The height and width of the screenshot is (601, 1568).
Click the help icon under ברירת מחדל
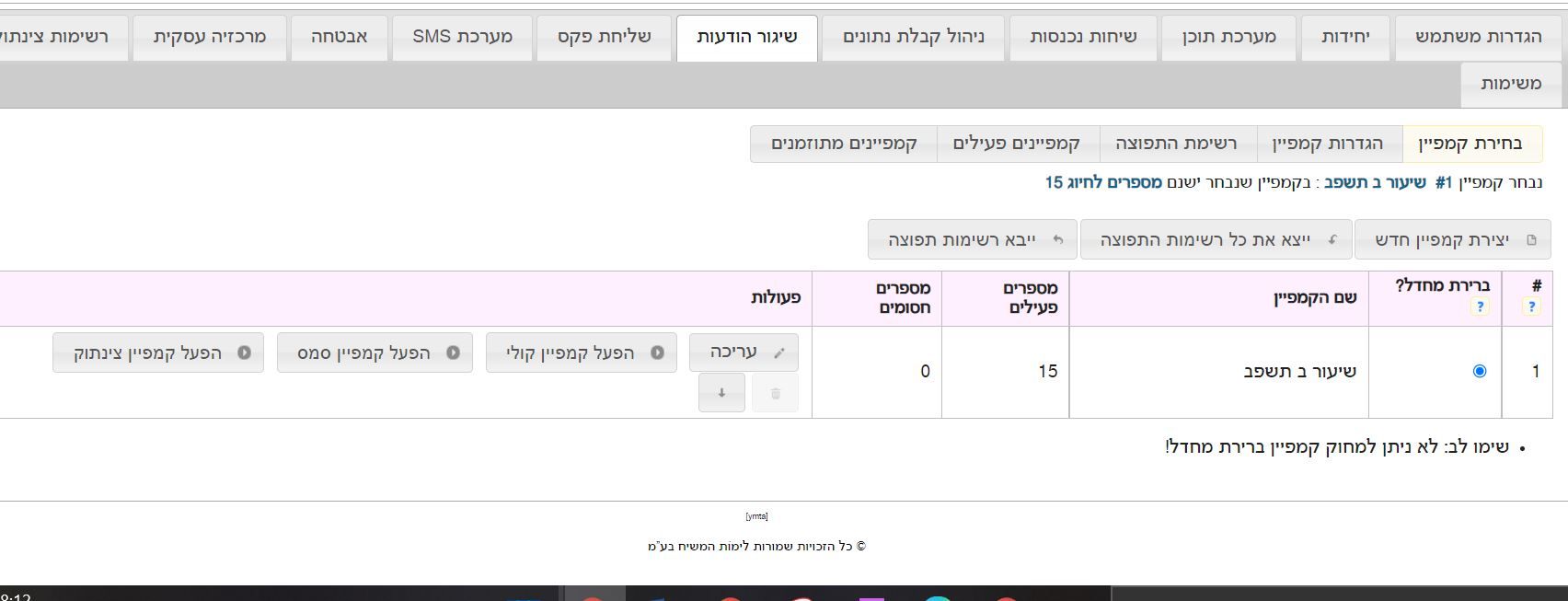click(1480, 306)
